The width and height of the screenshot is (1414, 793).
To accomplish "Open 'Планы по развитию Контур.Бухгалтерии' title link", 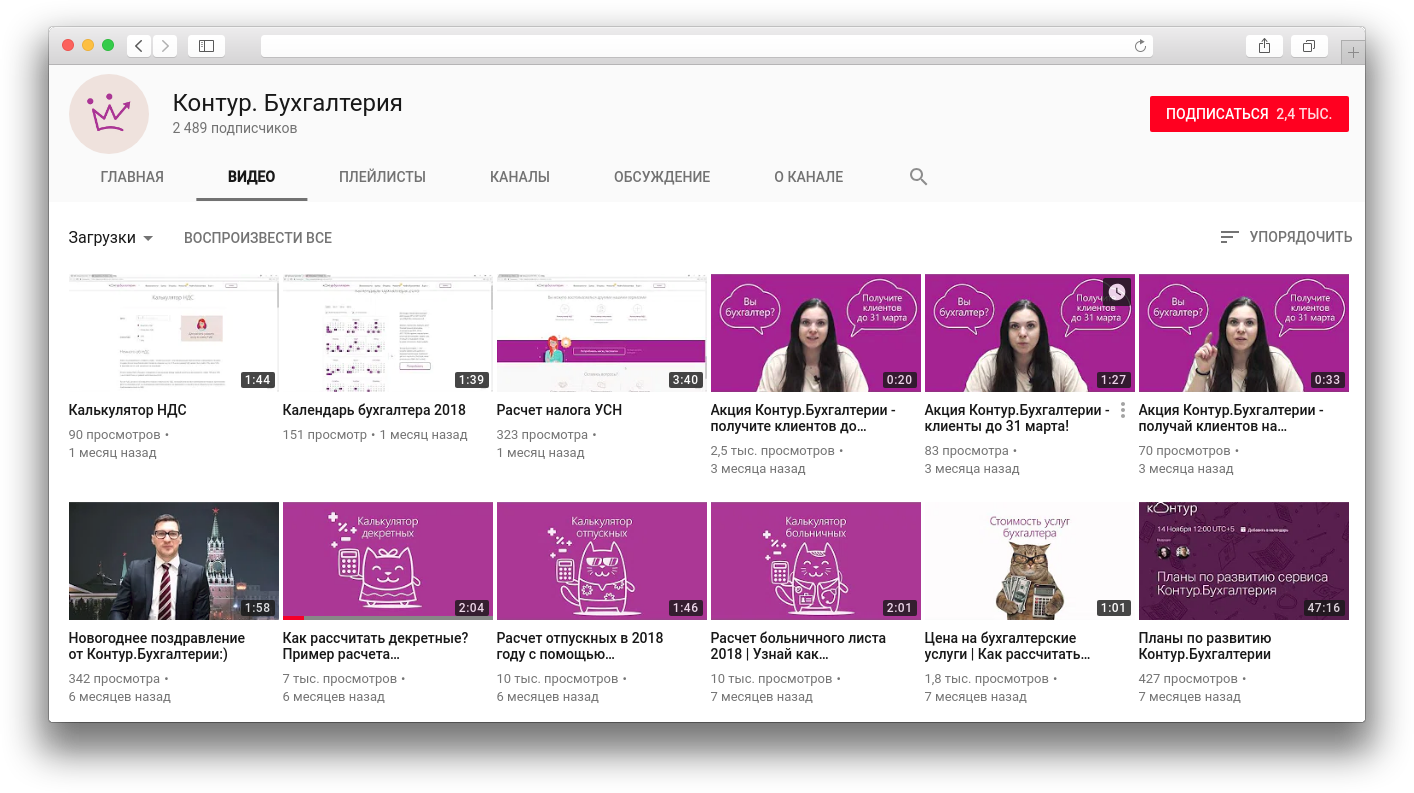I will [x=1205, y=646].
